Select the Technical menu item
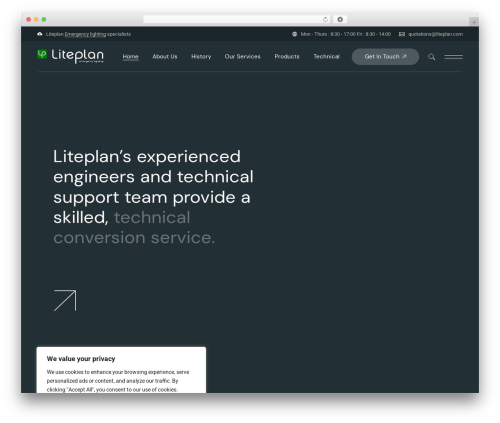 point(326,57)
